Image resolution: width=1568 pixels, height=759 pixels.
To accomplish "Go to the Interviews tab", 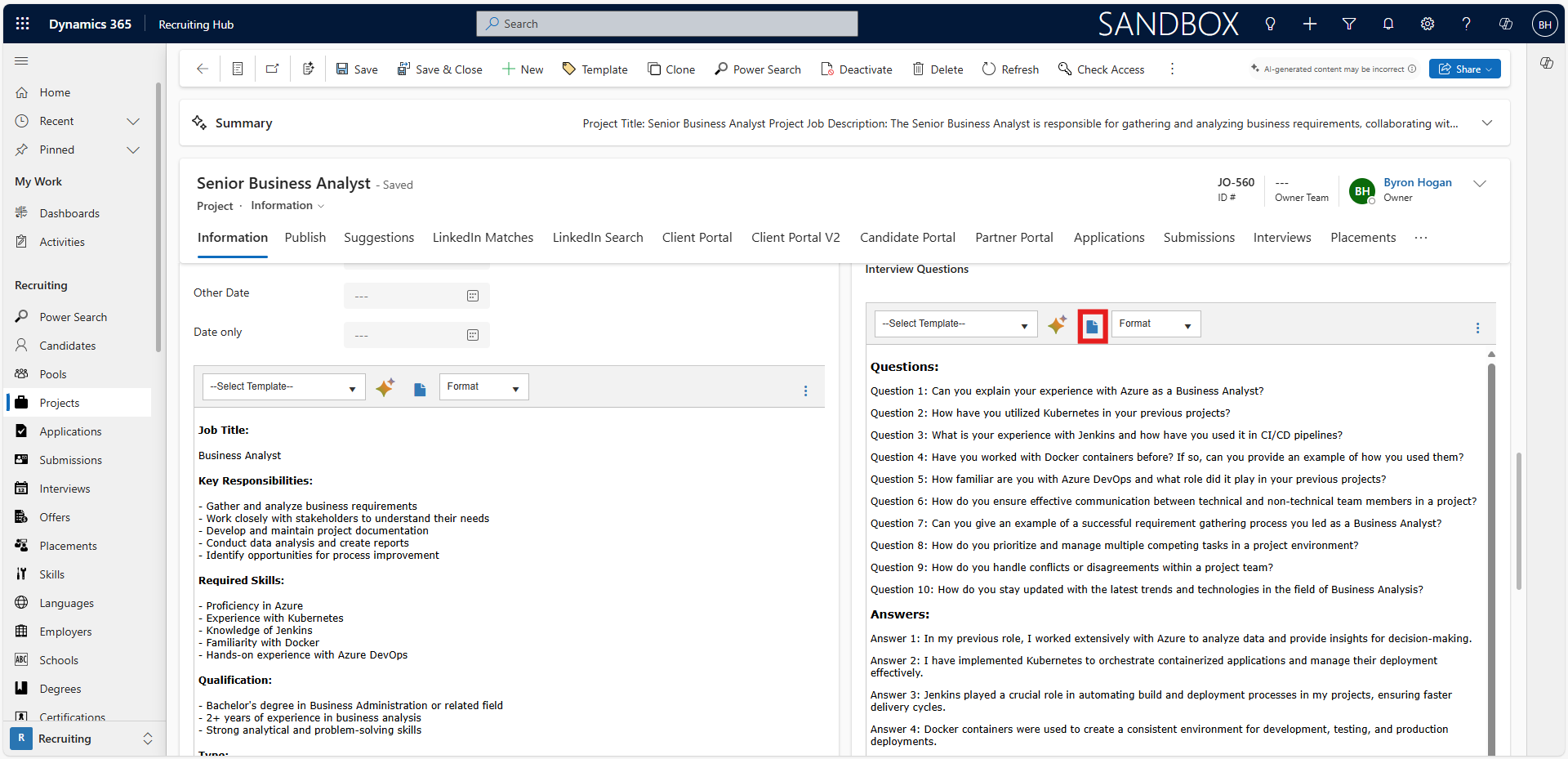I will 1282,238.
